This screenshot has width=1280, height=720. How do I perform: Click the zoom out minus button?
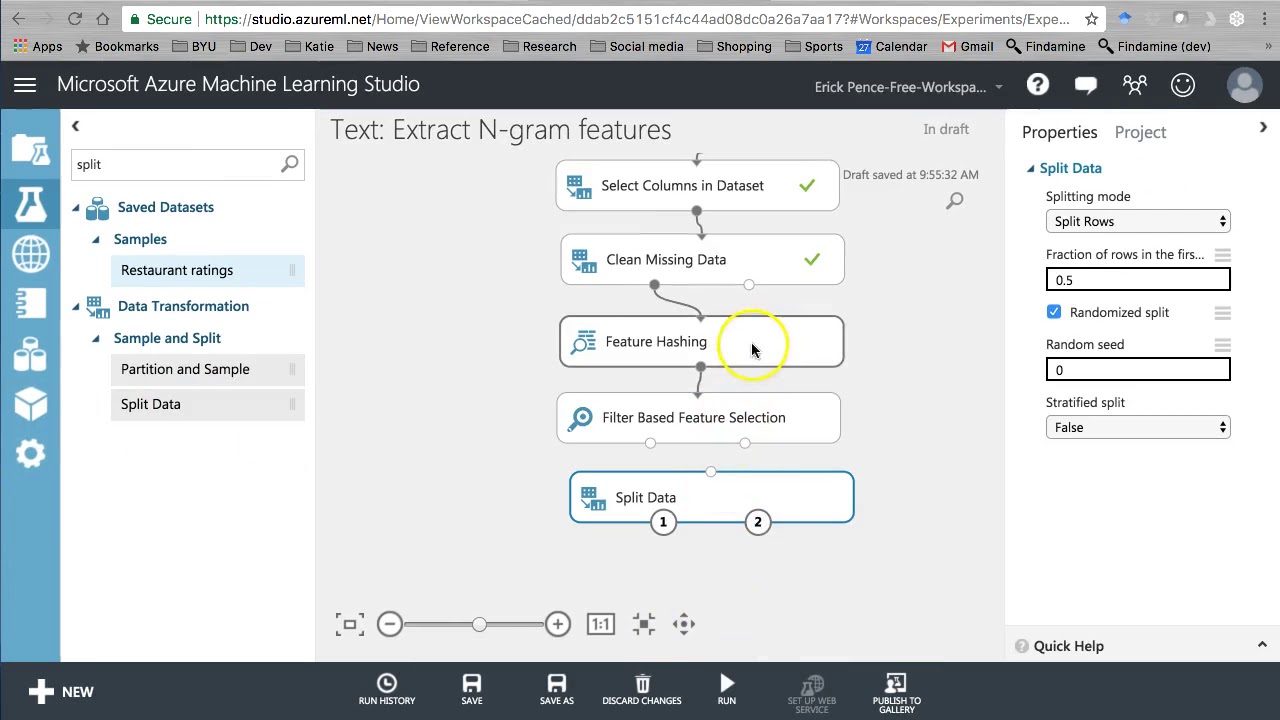(x=390, y=624)
